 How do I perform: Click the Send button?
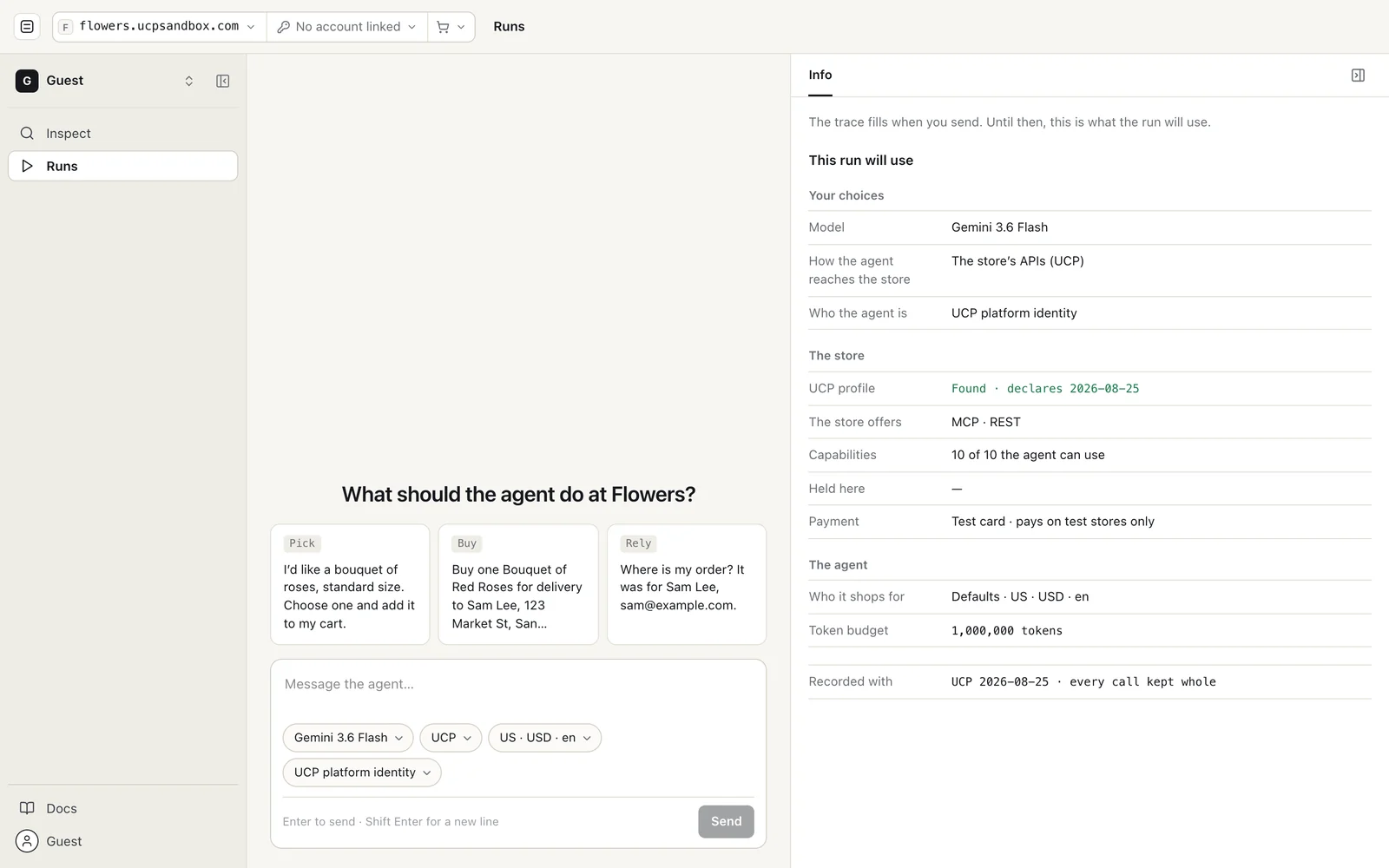(x=726, y=821)
